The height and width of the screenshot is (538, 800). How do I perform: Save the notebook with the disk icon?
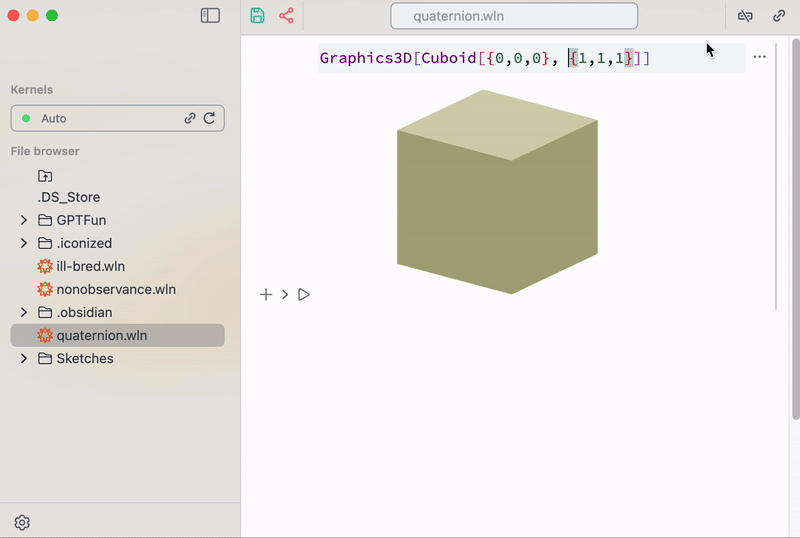[x=258, y=15]
